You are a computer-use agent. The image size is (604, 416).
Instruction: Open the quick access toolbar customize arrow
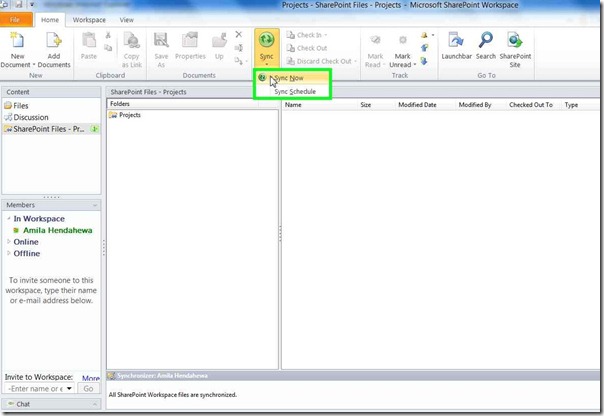(x=32, y=5)
